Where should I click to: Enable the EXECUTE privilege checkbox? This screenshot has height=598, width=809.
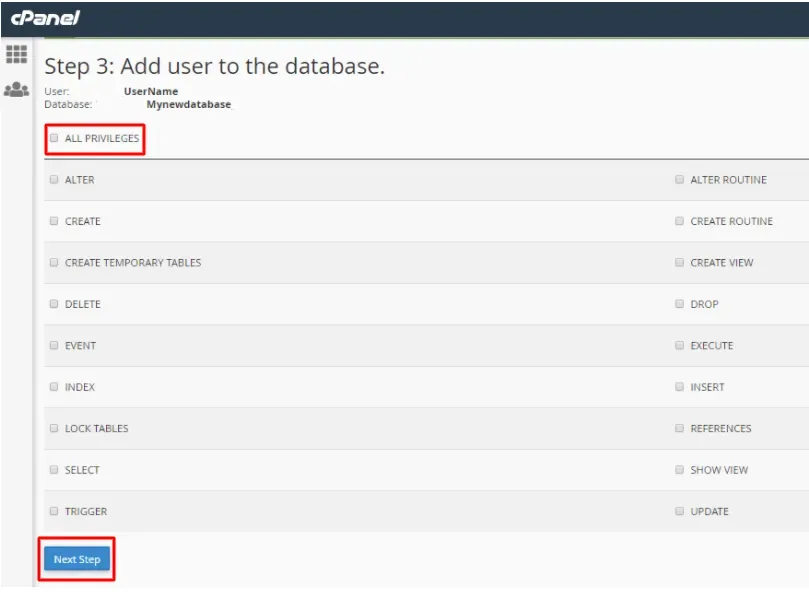tap(679, 345)
